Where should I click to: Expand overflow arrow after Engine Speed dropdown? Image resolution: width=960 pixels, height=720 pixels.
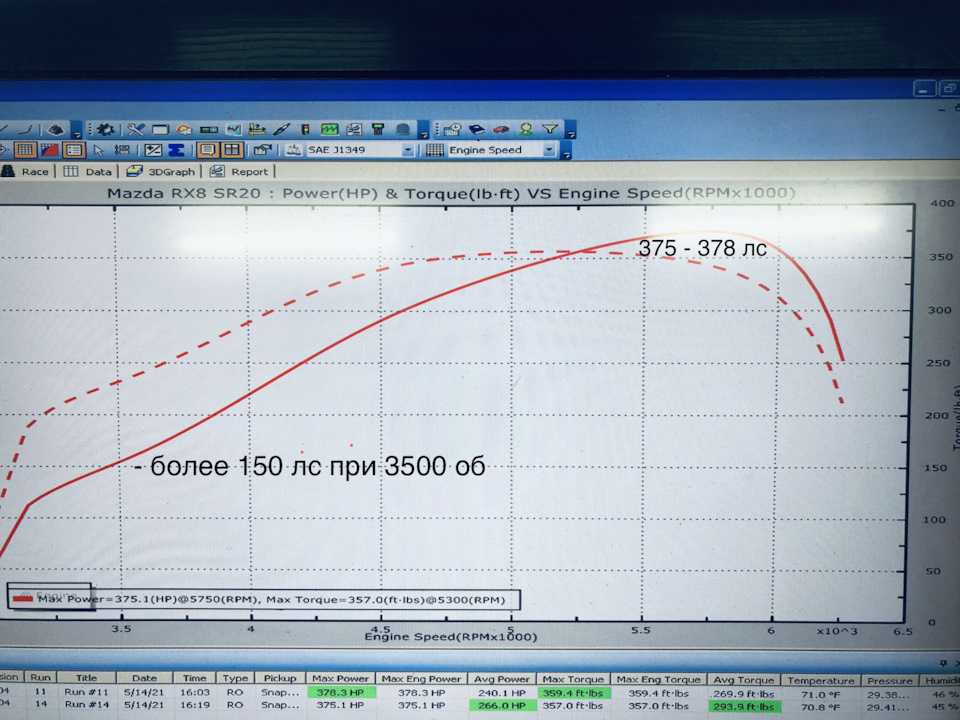coord(566,151)
